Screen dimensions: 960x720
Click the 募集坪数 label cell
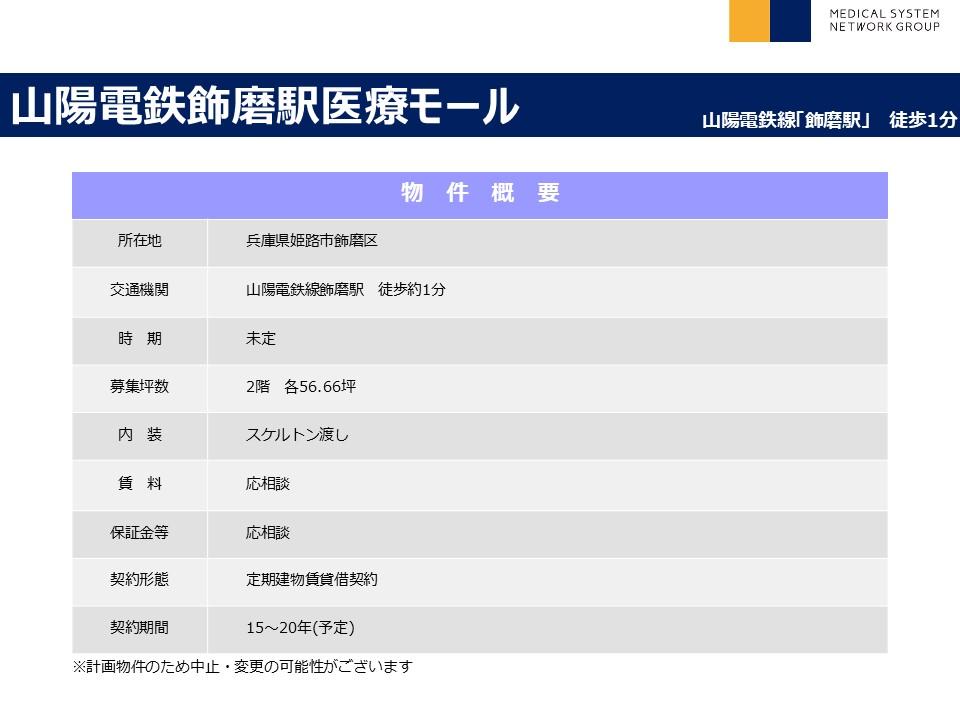[140, 388]
